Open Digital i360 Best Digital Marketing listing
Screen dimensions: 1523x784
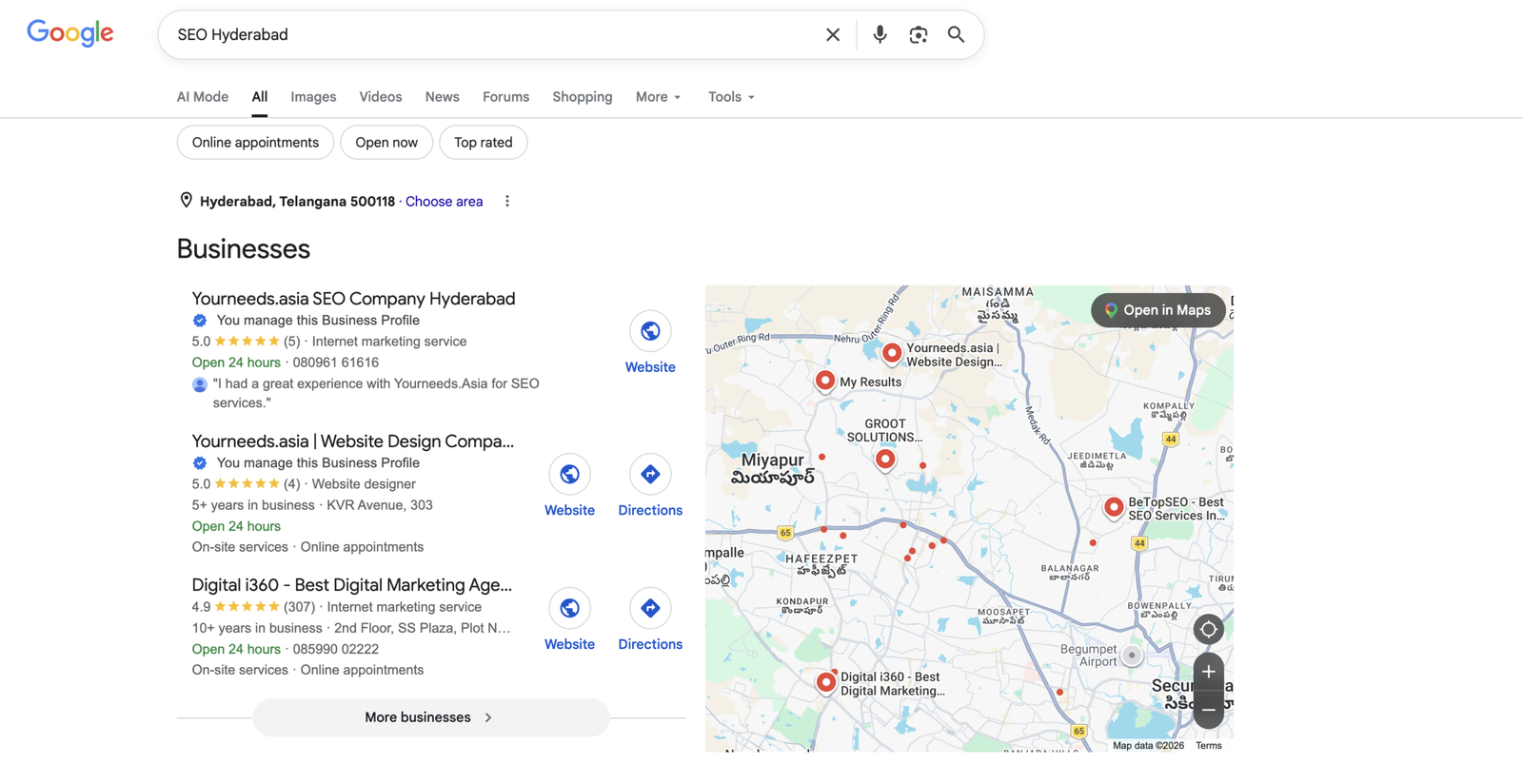pyautogui.click(x=352, y=585)
